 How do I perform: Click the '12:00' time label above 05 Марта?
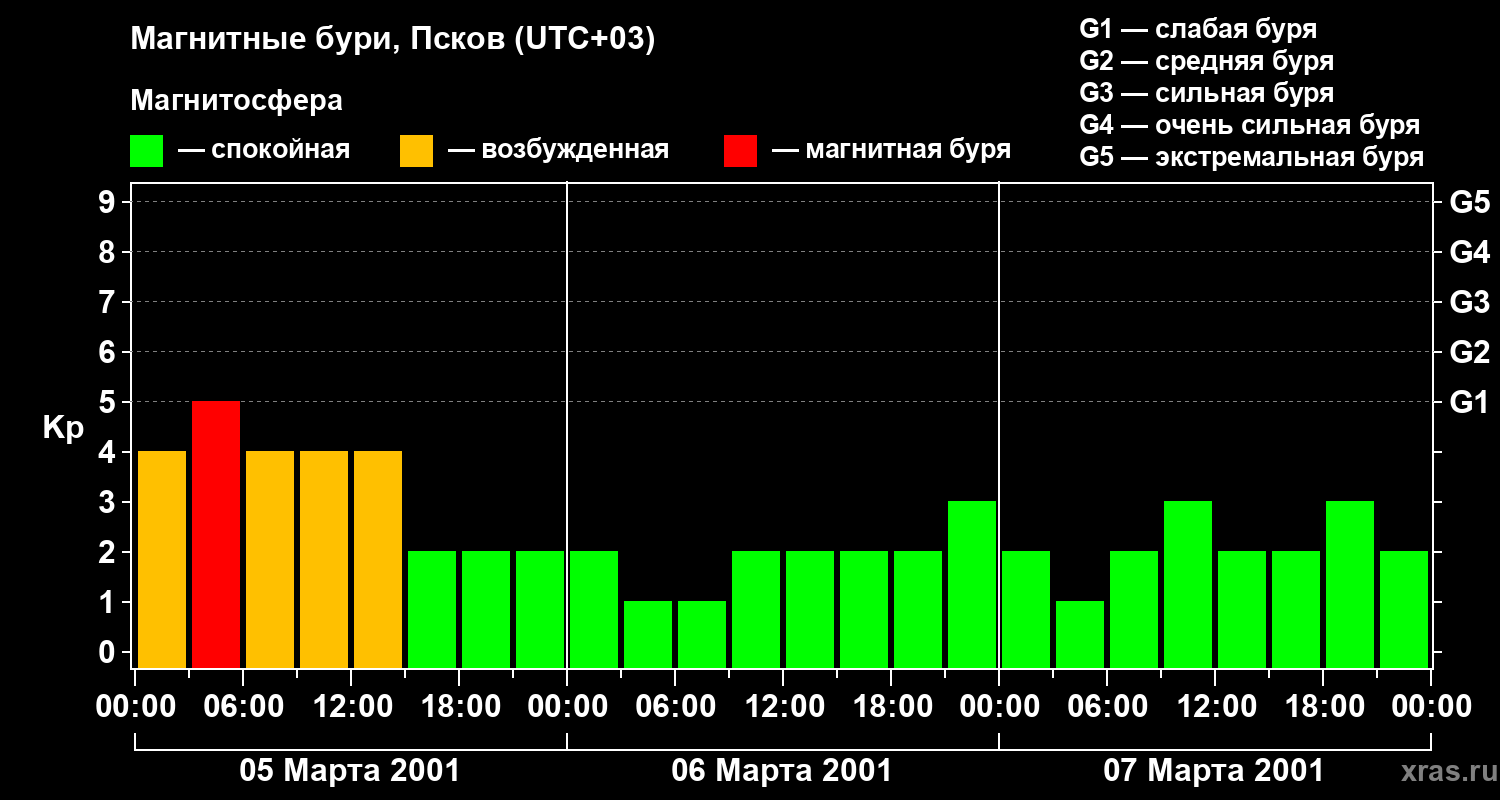(351, 707)
